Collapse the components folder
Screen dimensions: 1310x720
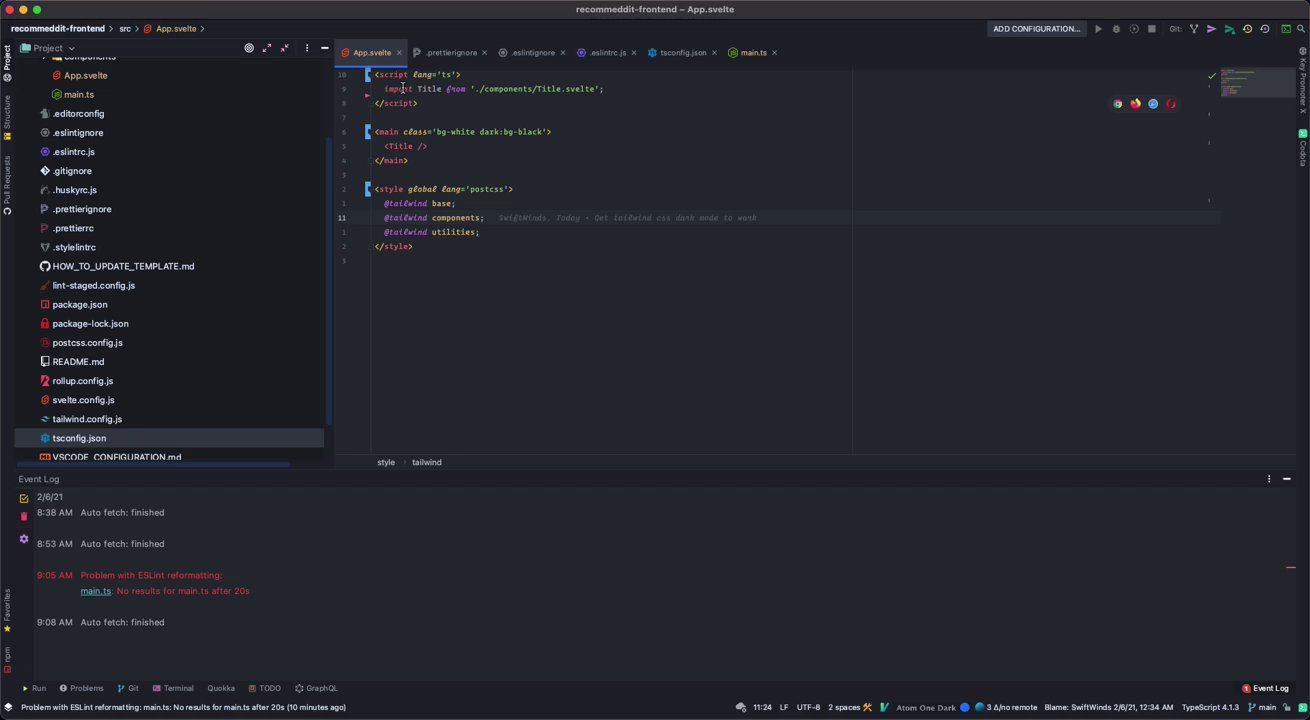[x=45, y=58]
